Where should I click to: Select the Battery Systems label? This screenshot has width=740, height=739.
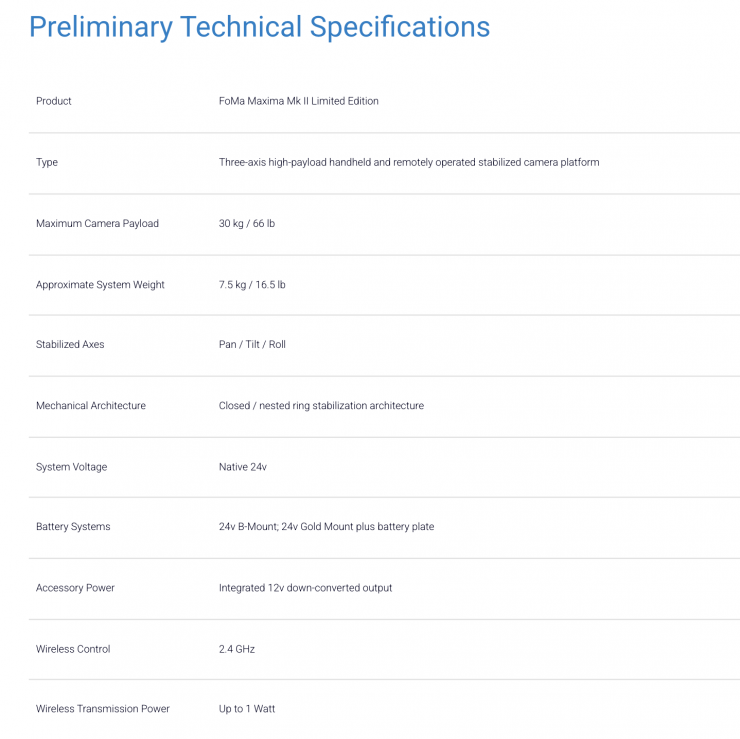pos(73,527)
